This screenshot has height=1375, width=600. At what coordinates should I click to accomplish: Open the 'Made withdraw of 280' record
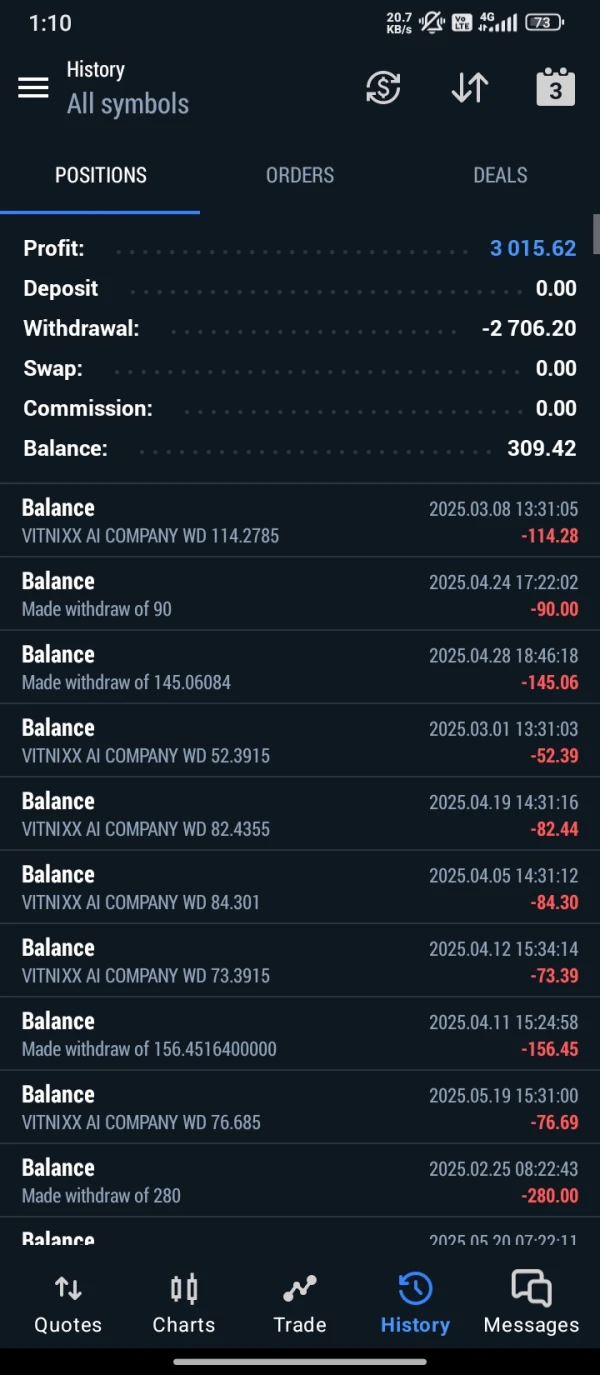point(300,1180)
